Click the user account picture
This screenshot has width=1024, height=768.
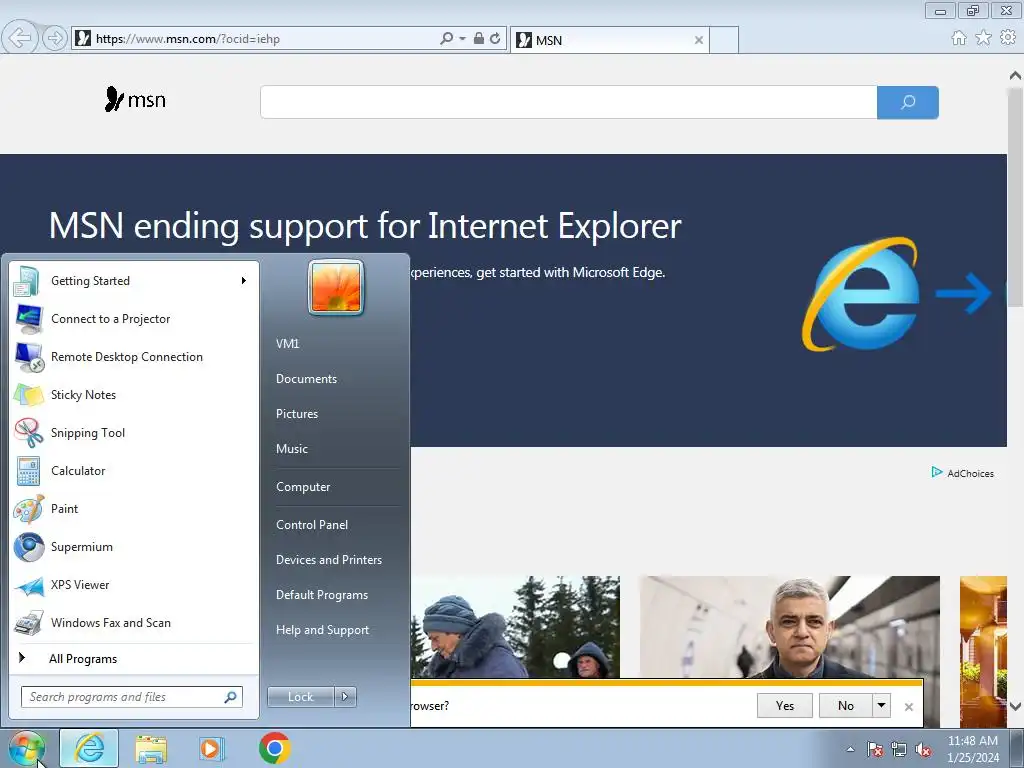tap(336, 287)
